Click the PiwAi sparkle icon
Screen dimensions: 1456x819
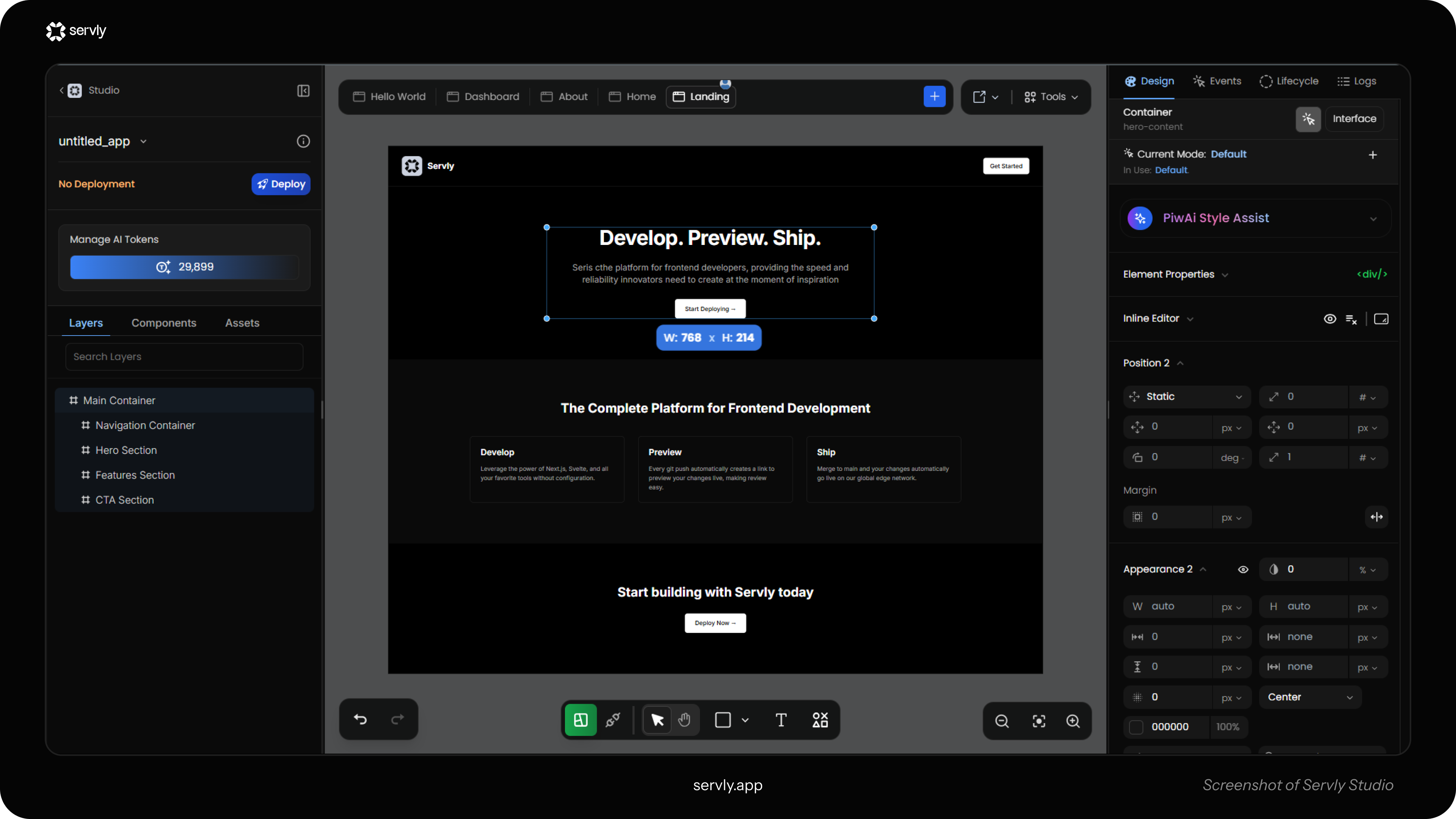point(1140,218)
